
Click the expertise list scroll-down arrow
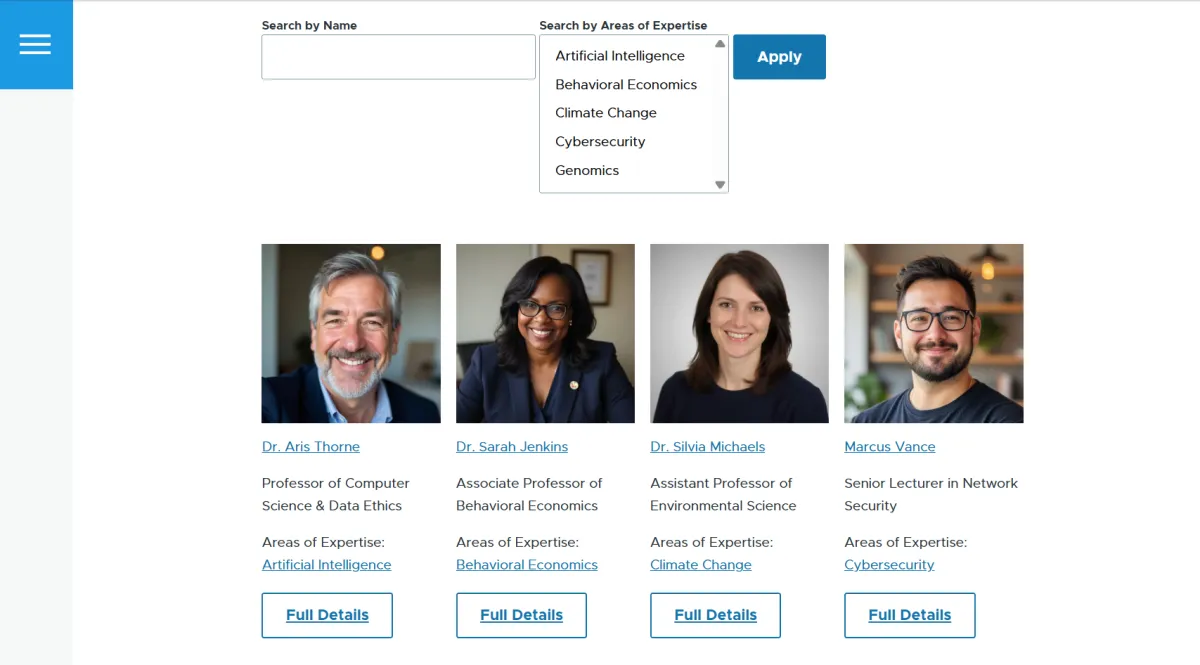pos(720,185)
